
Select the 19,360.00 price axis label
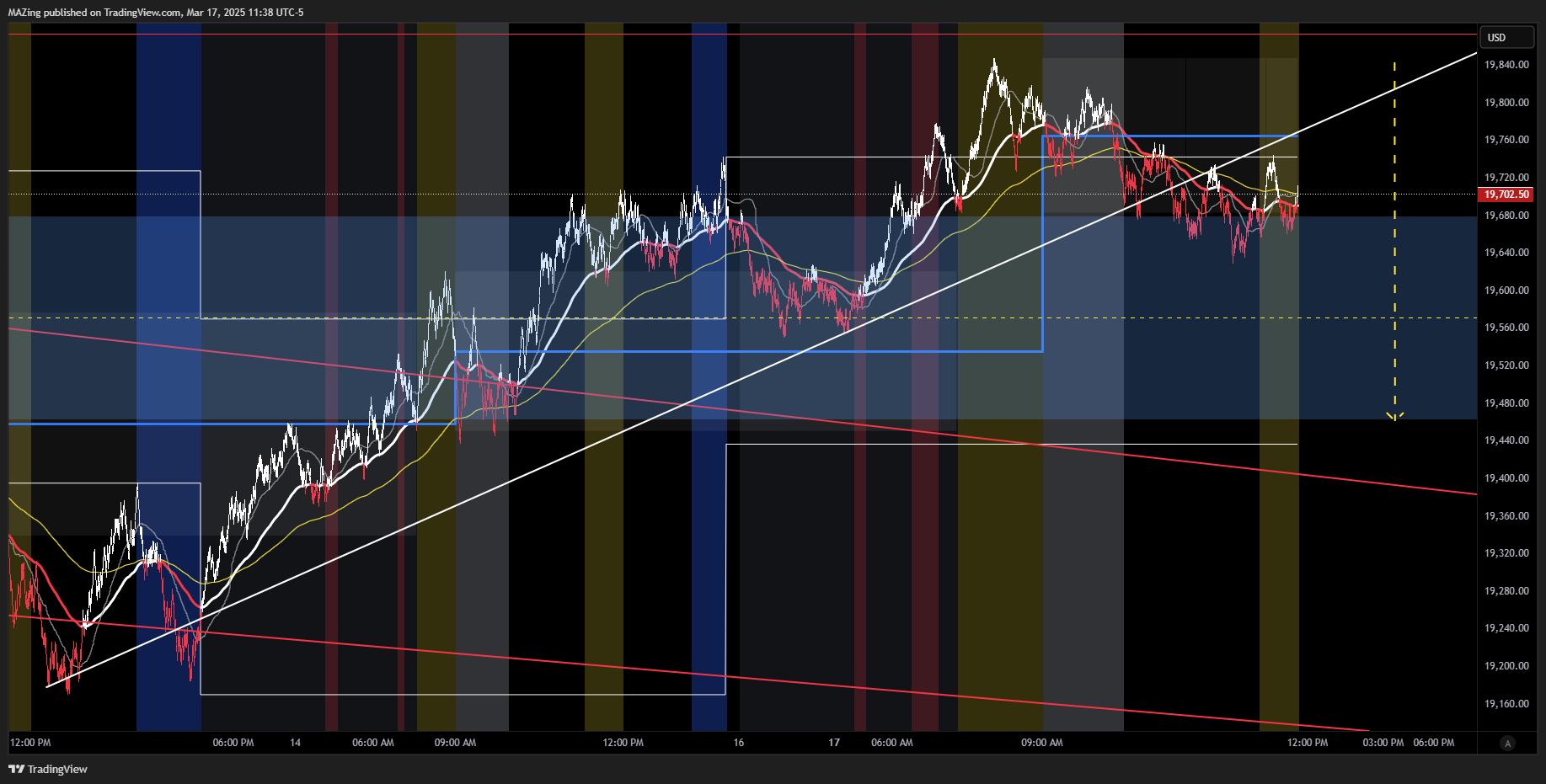click(1506, 516)
